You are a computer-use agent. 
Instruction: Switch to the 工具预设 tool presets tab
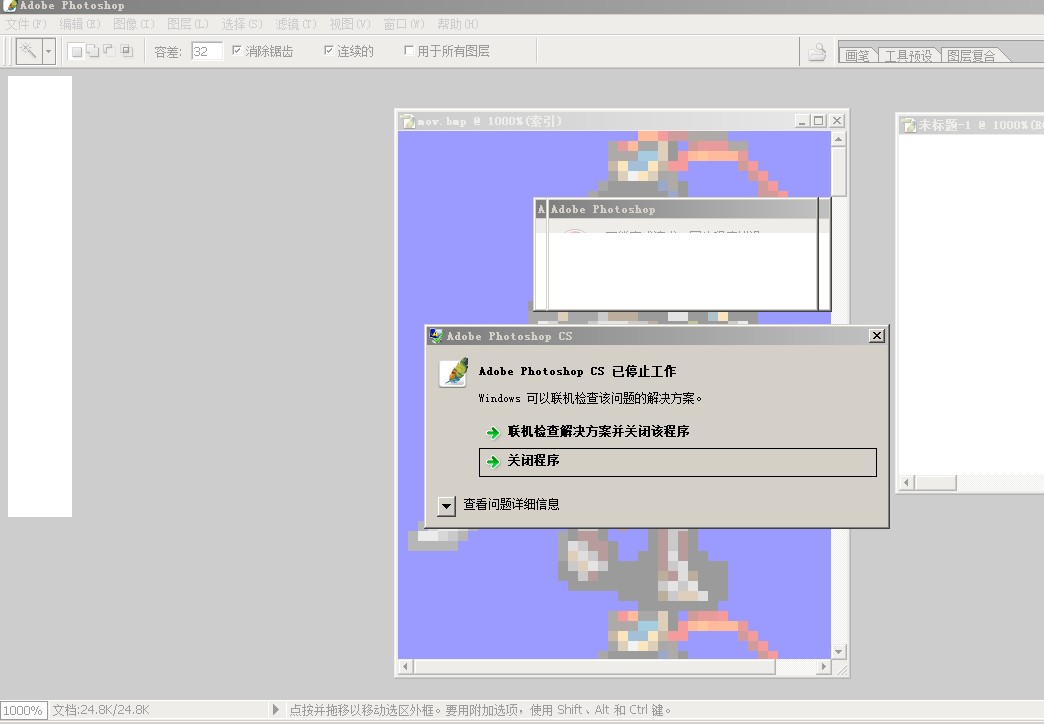point(908,56)
